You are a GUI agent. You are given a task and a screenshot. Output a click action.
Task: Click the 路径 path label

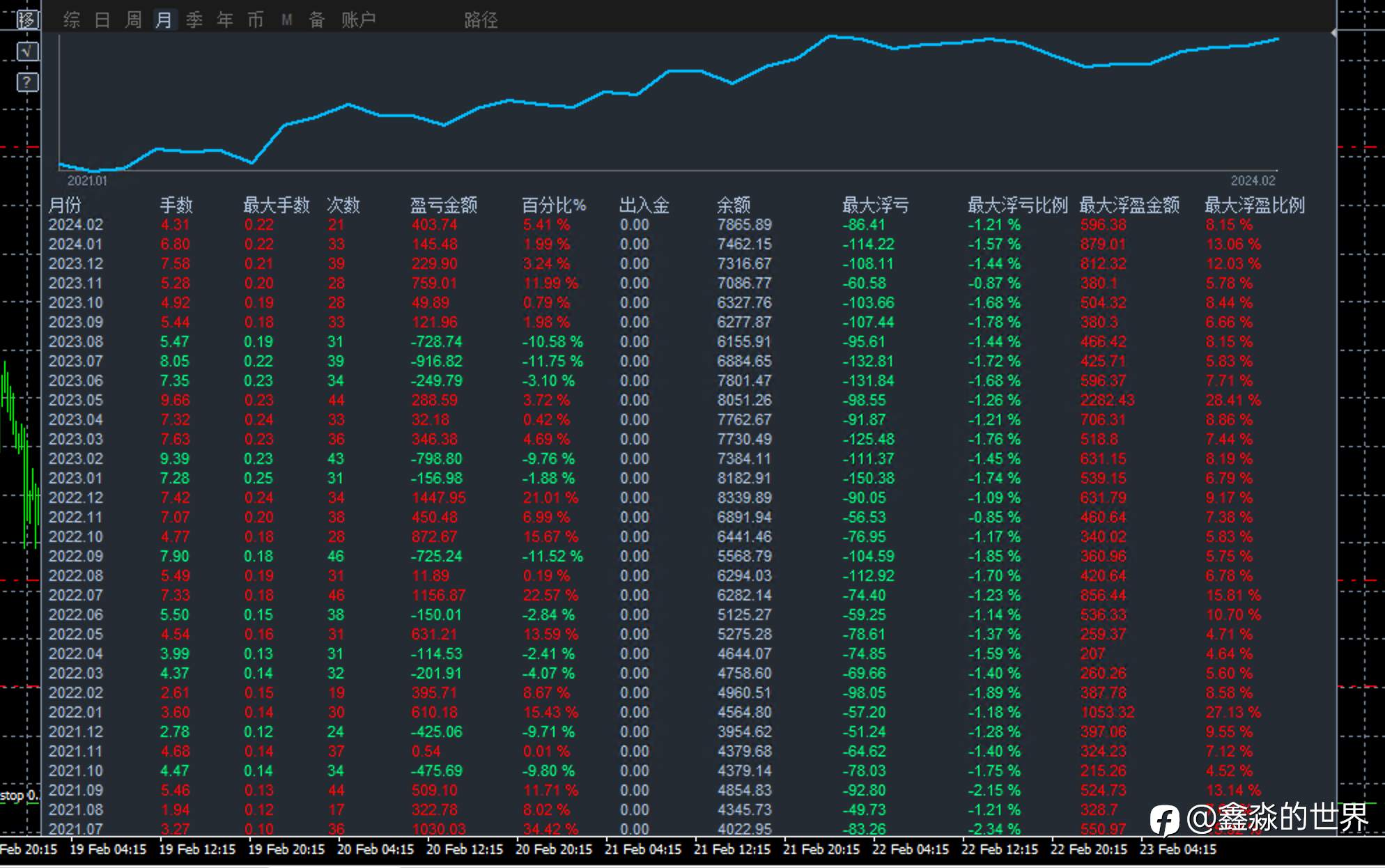pos(481,20)
